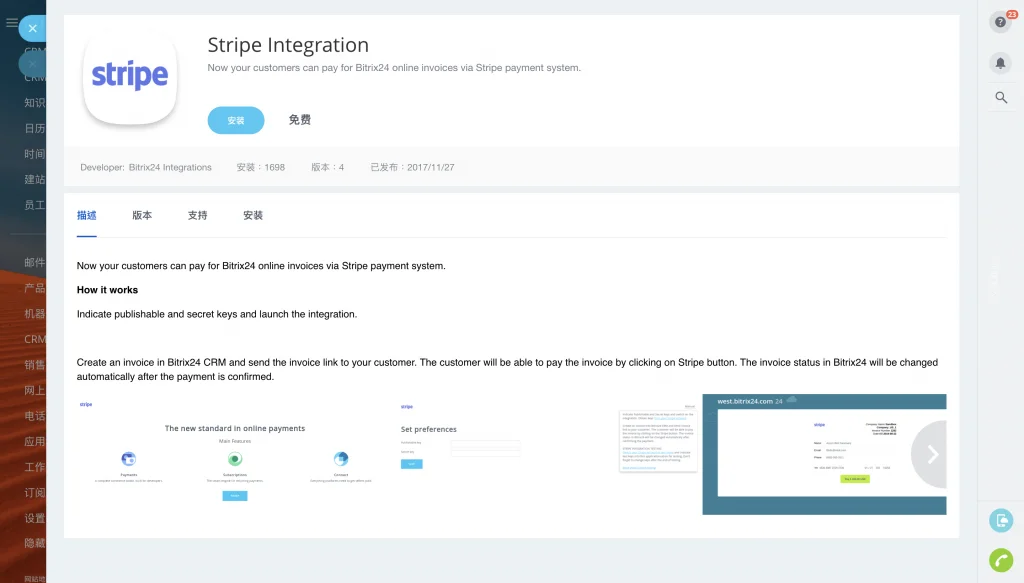Switch to the 版本 tab

click(142, 215)
